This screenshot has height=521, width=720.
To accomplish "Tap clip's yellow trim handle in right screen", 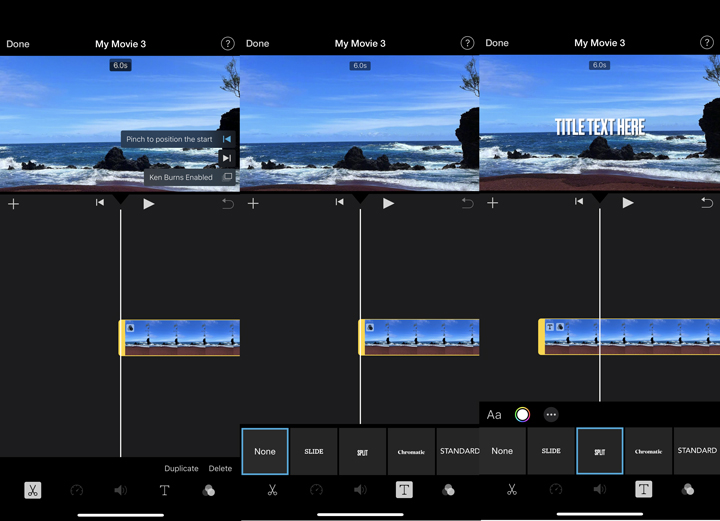I will pos(541,336).
